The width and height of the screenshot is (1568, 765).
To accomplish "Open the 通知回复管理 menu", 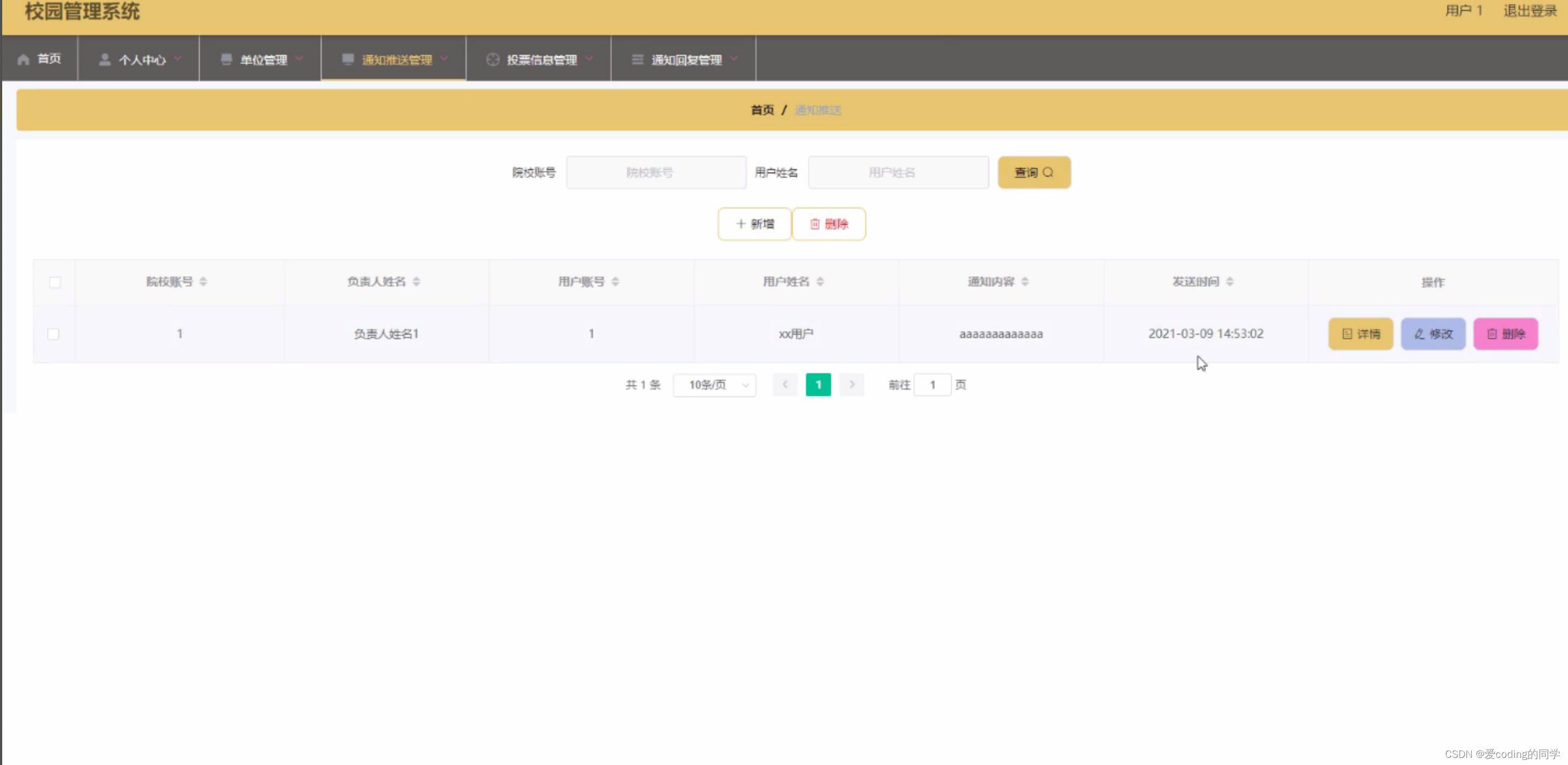I will (x=686, y=59).
